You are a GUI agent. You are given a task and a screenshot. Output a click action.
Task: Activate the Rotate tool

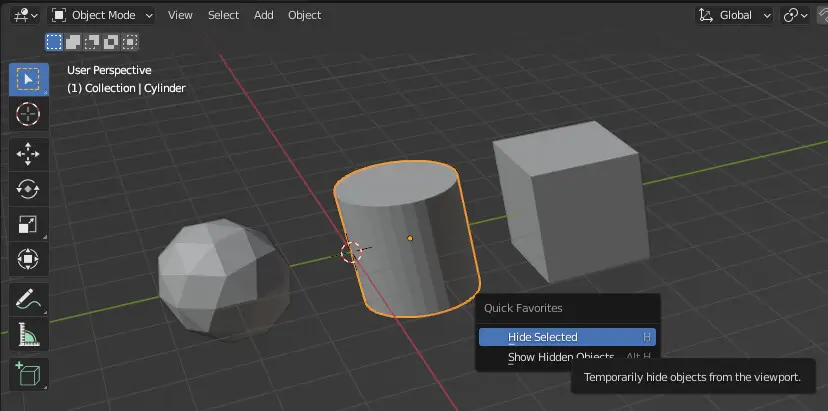tap(29, 189)
